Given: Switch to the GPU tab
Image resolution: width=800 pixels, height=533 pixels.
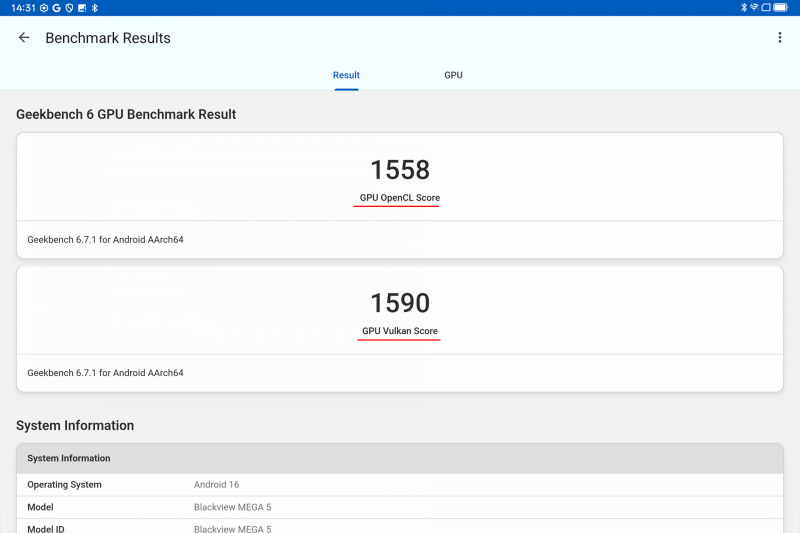Looking at the screenshot, I should (x=453, y=75).
